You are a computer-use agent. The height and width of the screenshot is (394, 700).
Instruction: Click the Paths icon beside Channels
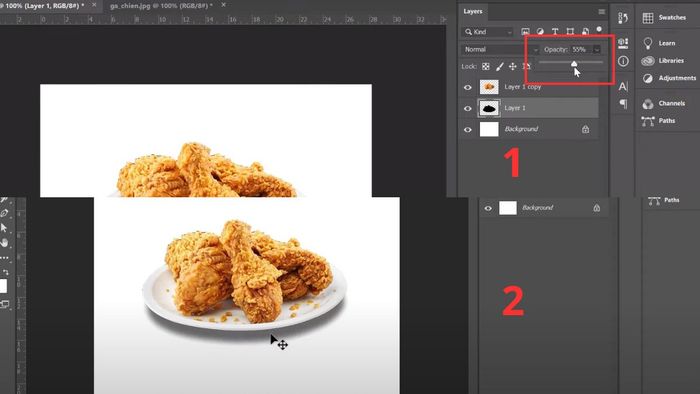click(x=648, y=121)
